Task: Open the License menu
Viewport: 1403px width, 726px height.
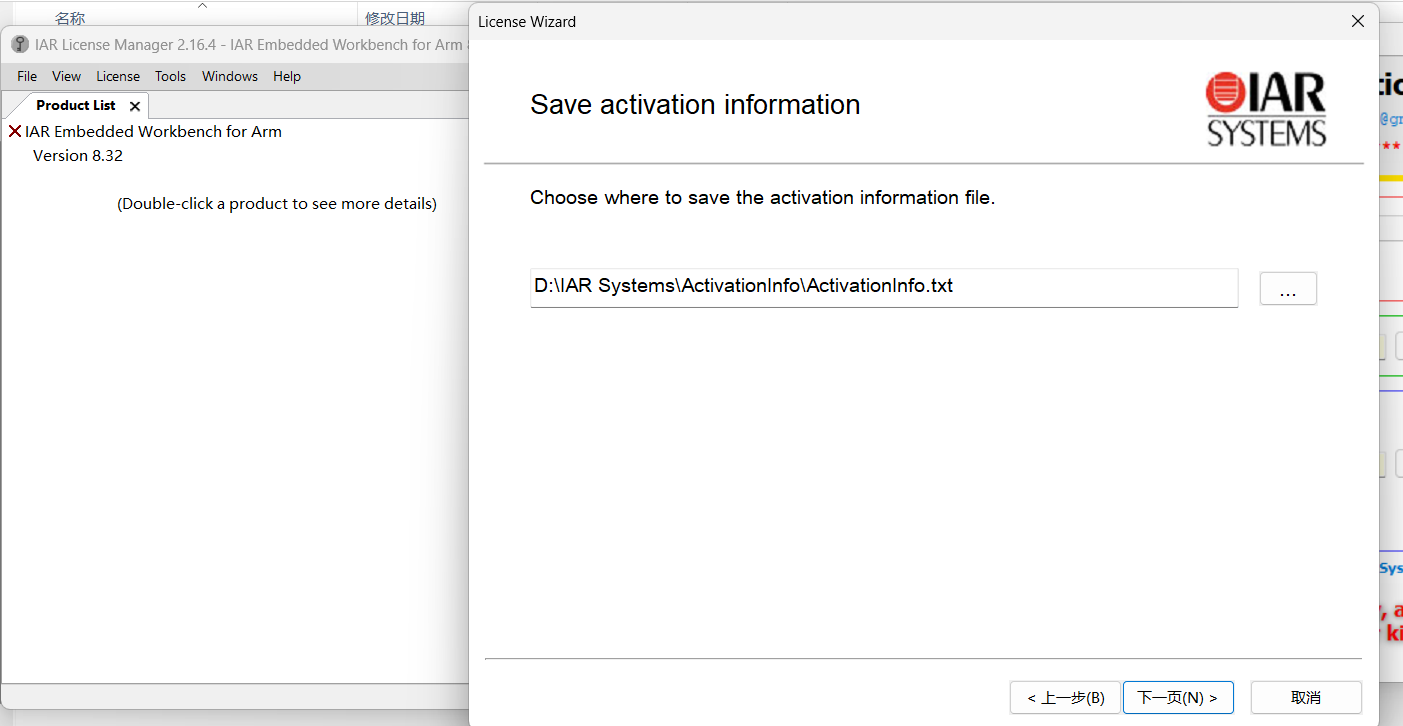Action: [118, 76]
